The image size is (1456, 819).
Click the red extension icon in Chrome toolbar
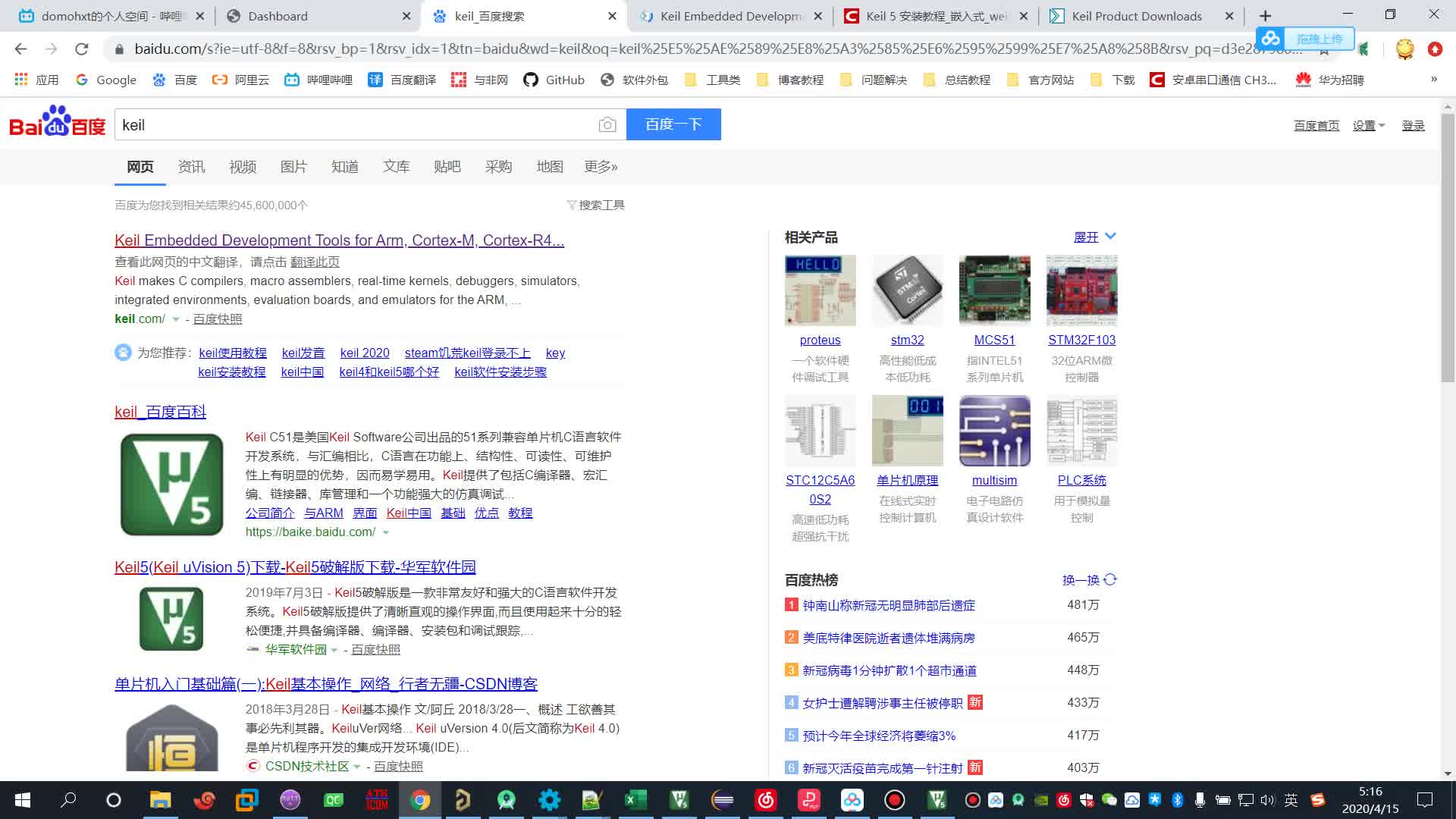1435,49
